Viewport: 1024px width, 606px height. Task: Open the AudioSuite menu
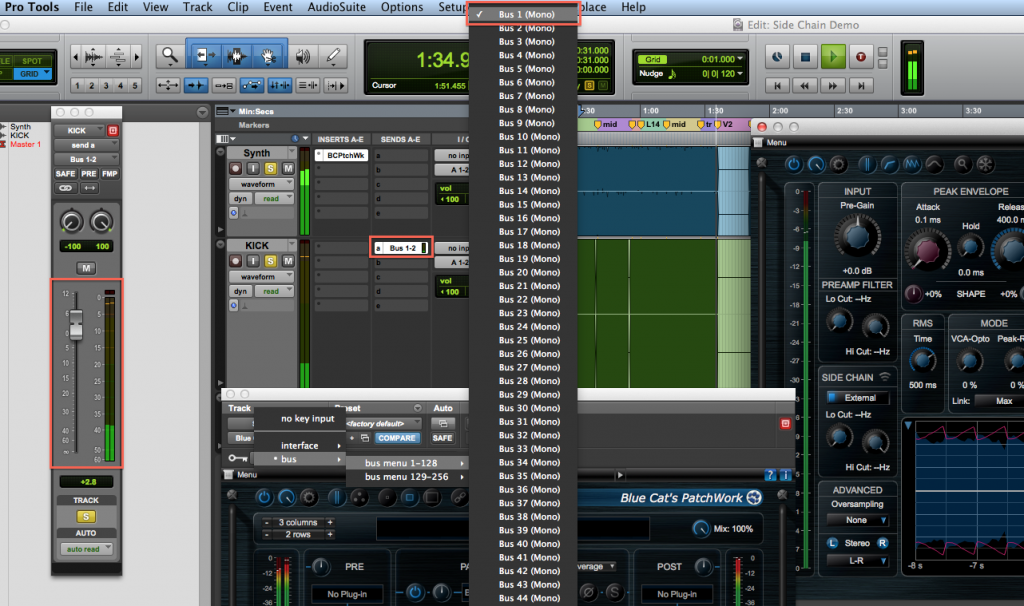[x=336, y=7]
